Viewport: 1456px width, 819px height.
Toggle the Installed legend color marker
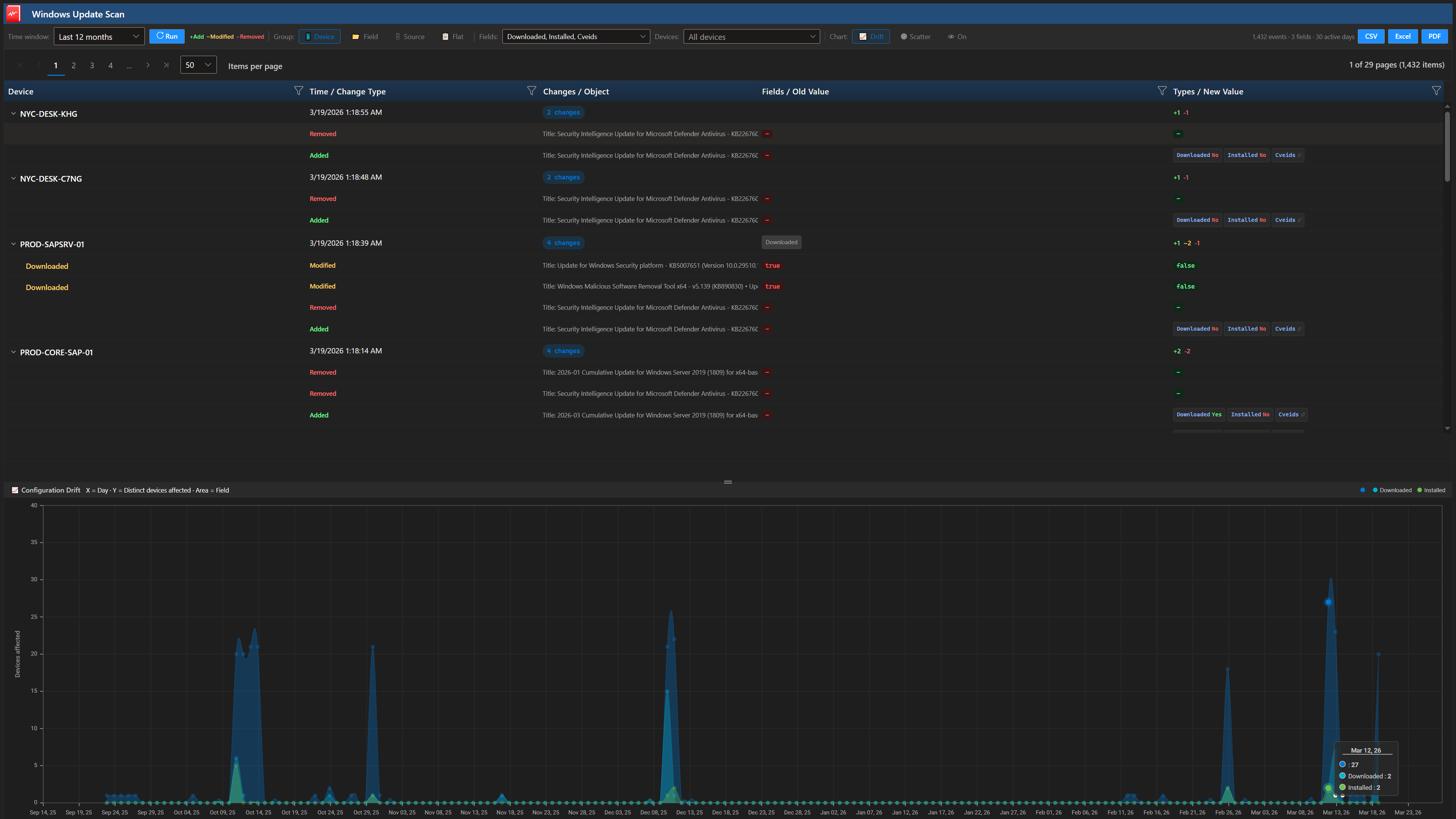[1419, 490]
